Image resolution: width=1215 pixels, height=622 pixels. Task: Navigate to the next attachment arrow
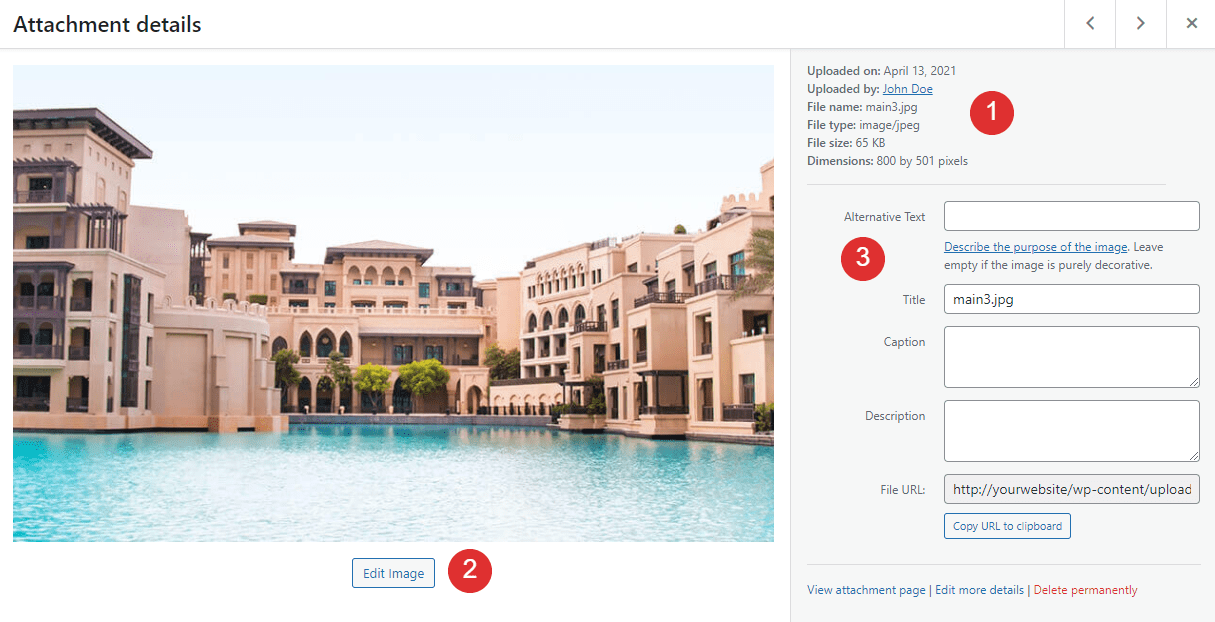[x=1140, y=23]
